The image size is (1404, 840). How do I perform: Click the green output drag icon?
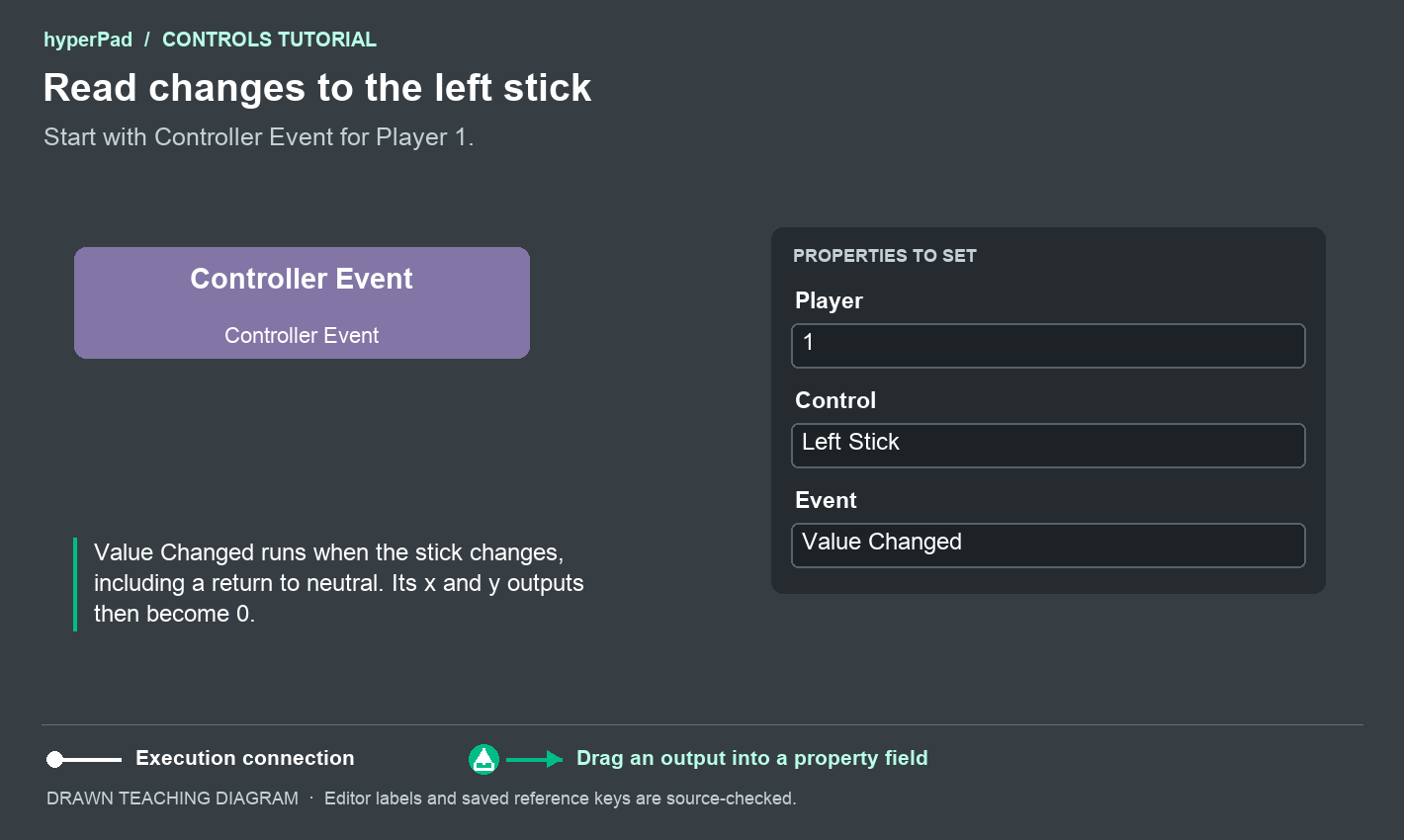[483, 759]
